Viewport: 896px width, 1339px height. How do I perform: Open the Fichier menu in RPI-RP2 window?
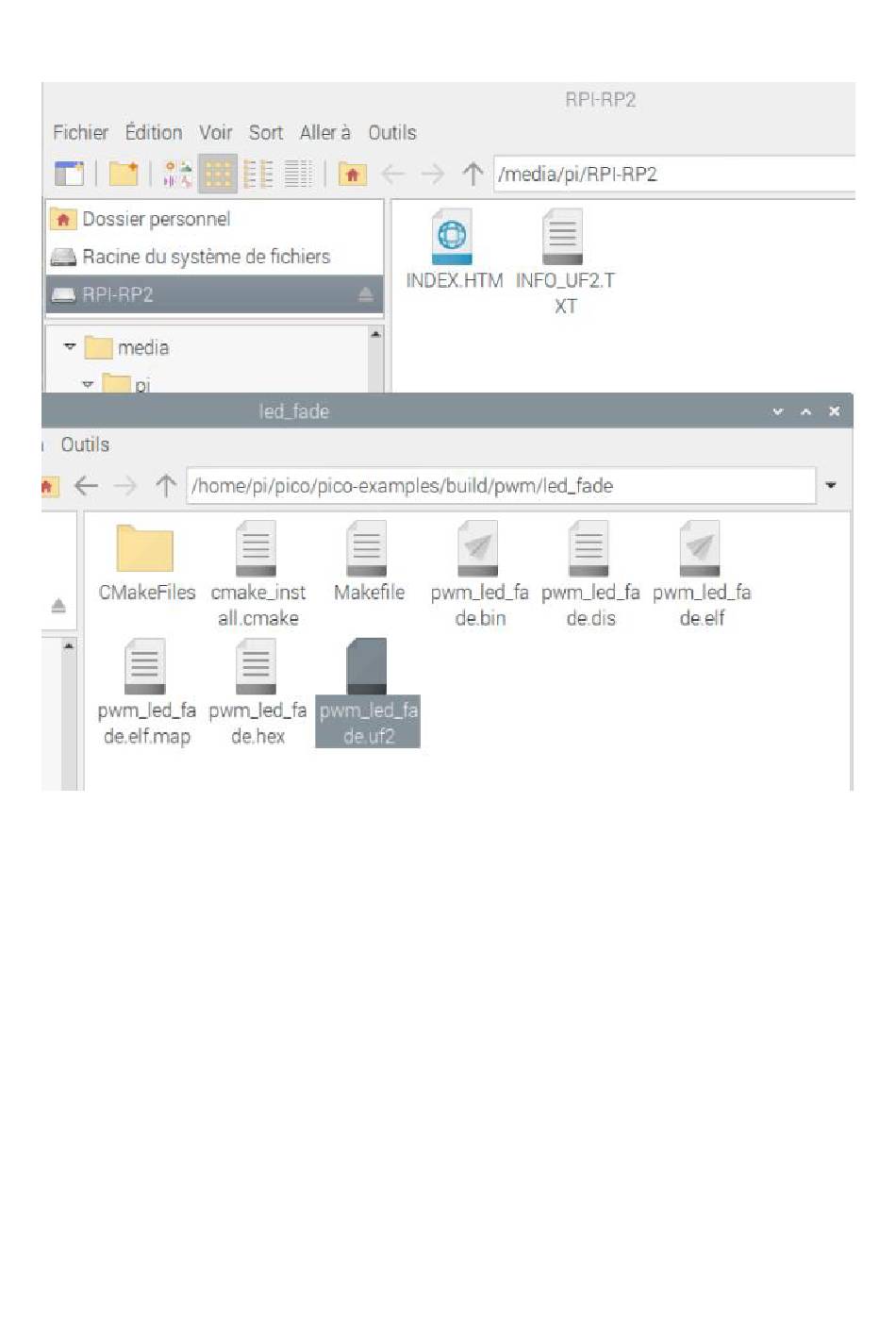[x=80, y=133]
